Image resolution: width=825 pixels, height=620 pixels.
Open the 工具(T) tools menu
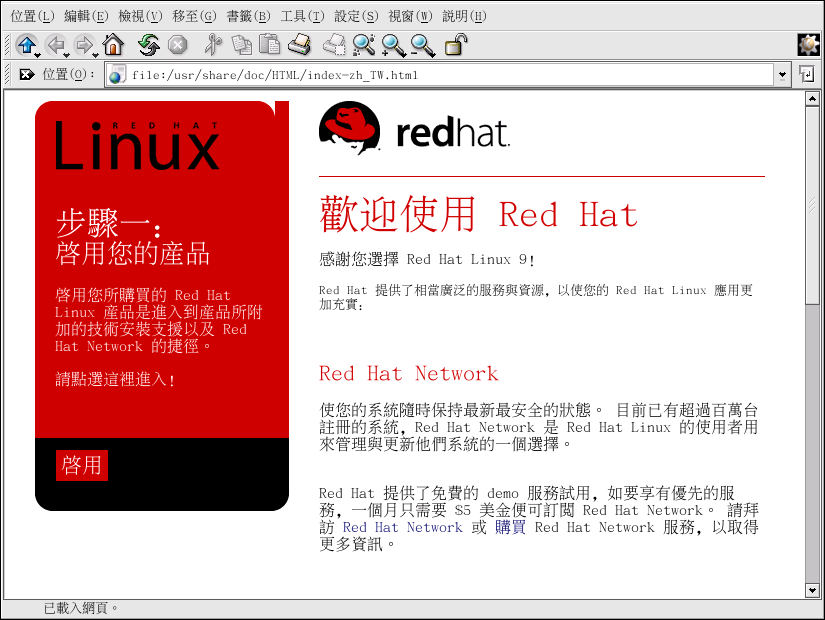(302, 16)
